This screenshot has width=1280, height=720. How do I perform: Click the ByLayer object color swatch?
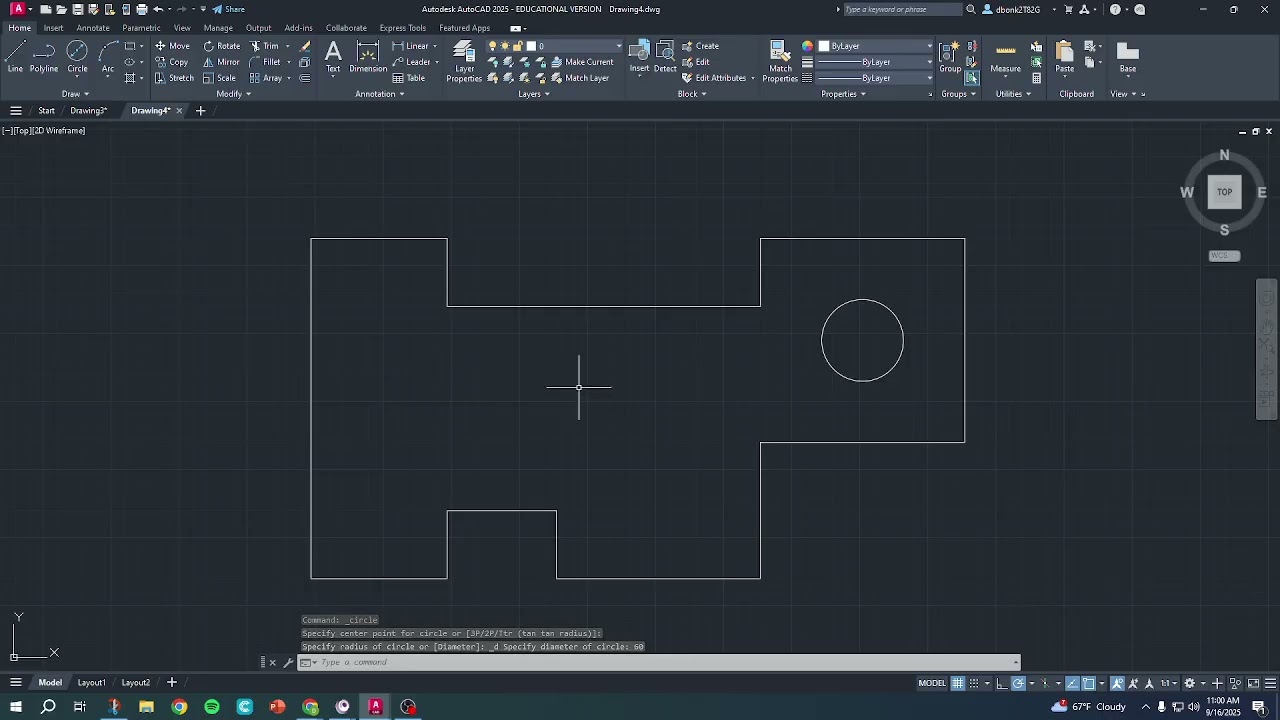824,46
